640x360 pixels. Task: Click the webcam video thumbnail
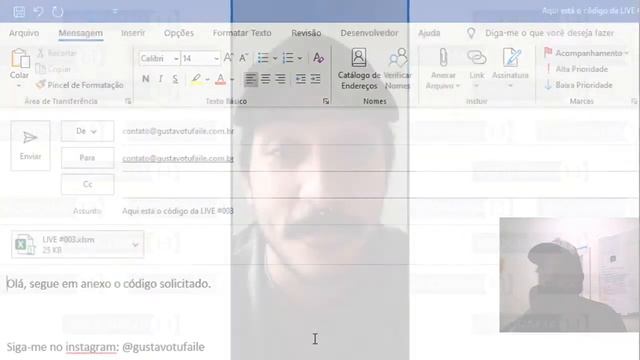[x=569, y=275]
